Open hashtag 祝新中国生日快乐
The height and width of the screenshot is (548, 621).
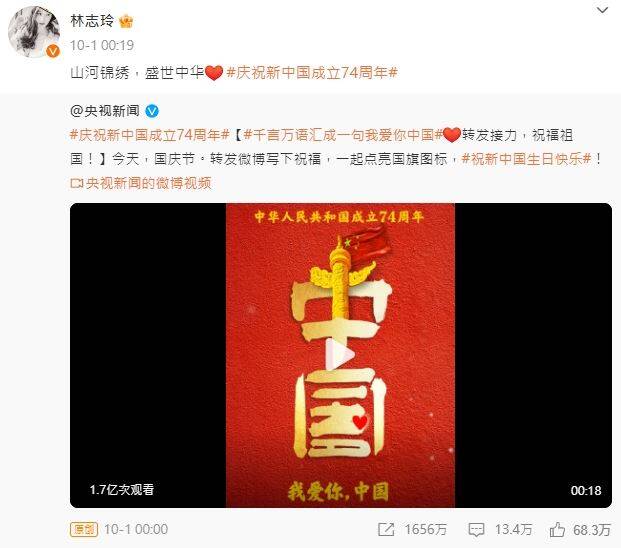coord(526,159)
